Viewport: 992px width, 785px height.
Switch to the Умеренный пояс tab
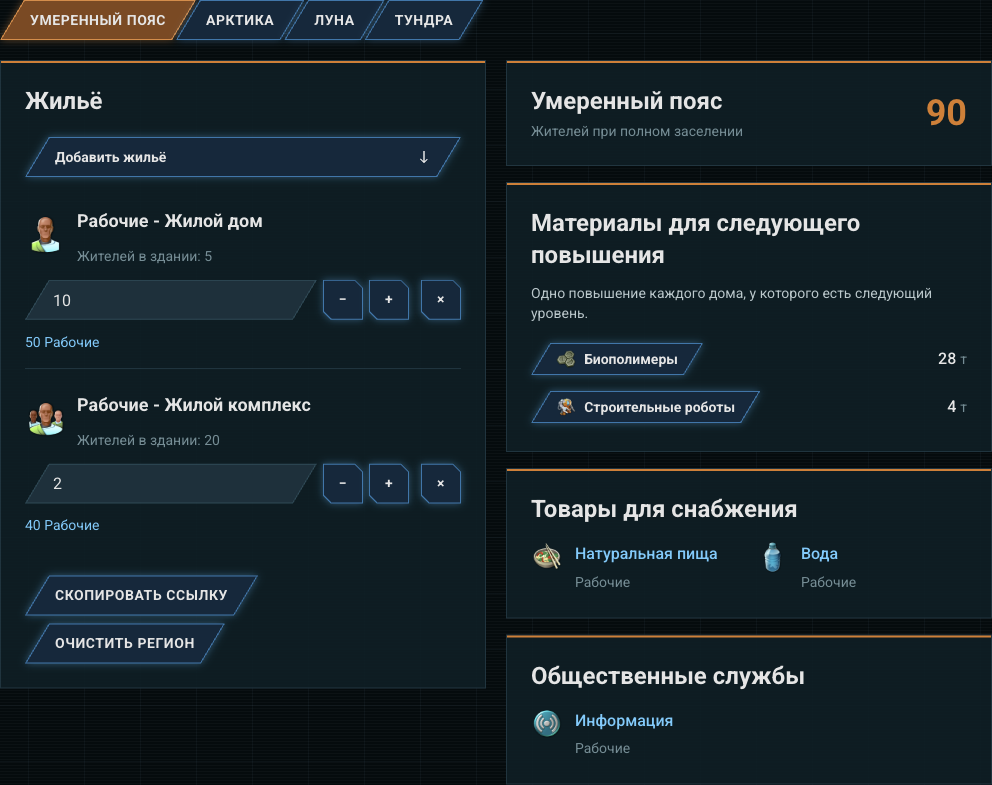point(97,20)
